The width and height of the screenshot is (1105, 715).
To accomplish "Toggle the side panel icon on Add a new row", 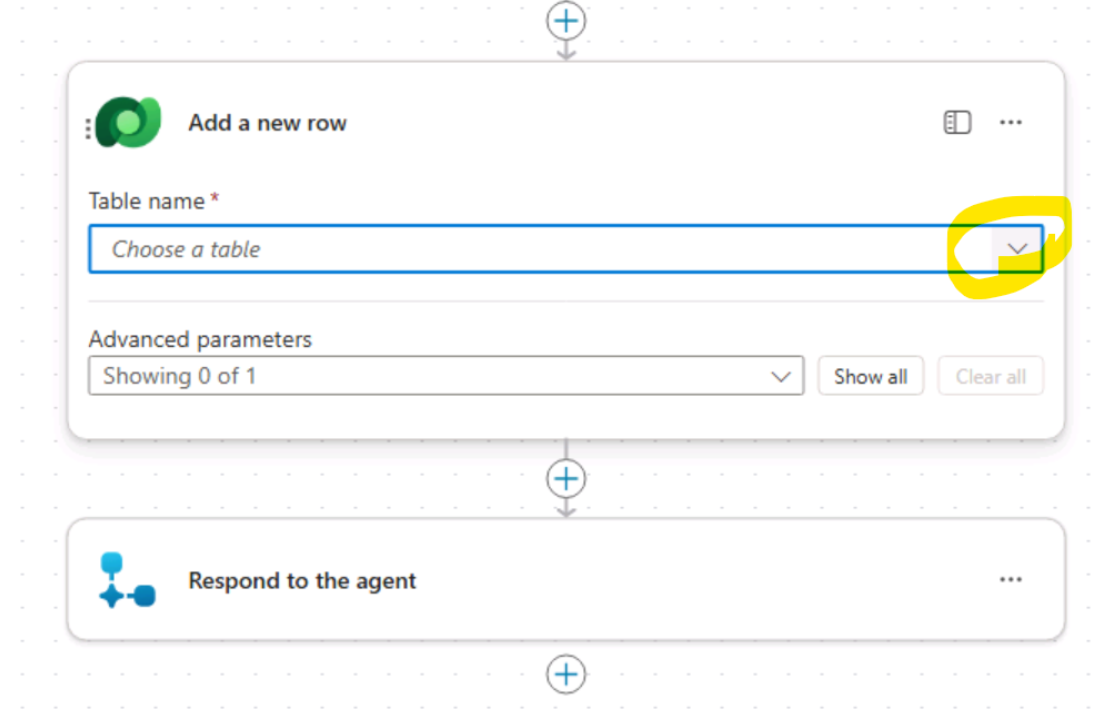I will 957,122.
